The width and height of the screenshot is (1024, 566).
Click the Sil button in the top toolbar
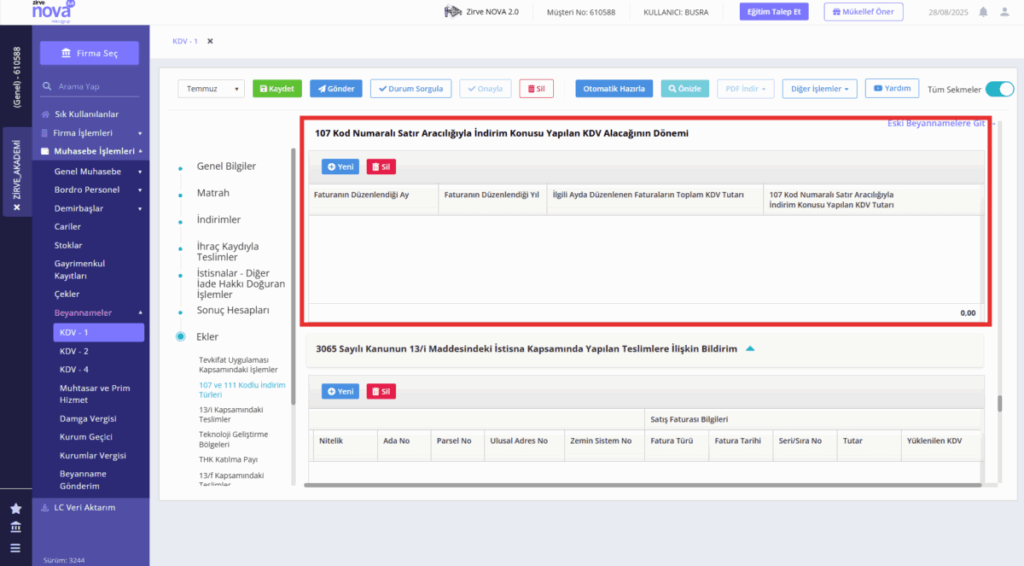(x=536, y=89)
